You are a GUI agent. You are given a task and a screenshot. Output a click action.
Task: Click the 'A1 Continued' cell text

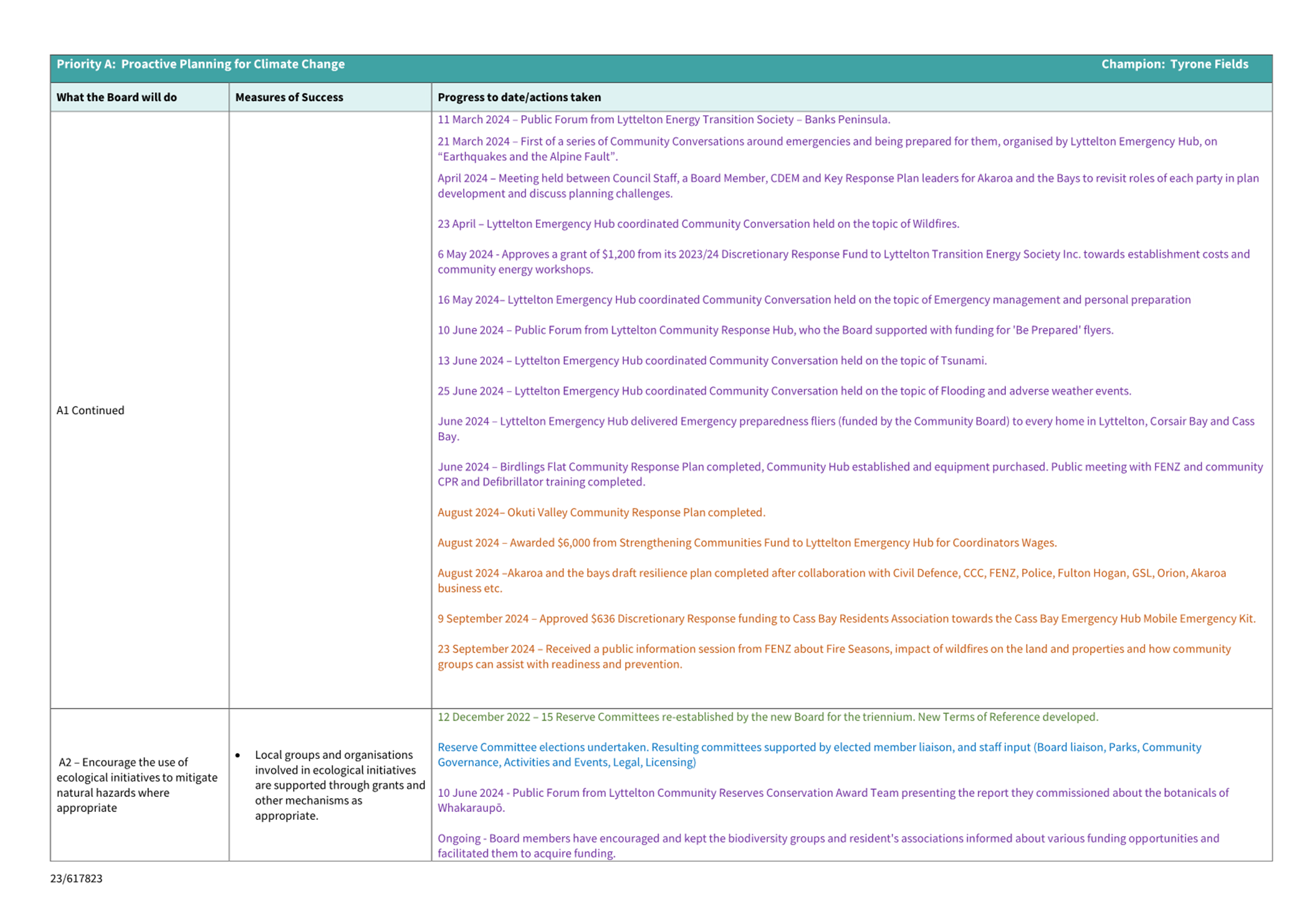(x=90, y=410)
